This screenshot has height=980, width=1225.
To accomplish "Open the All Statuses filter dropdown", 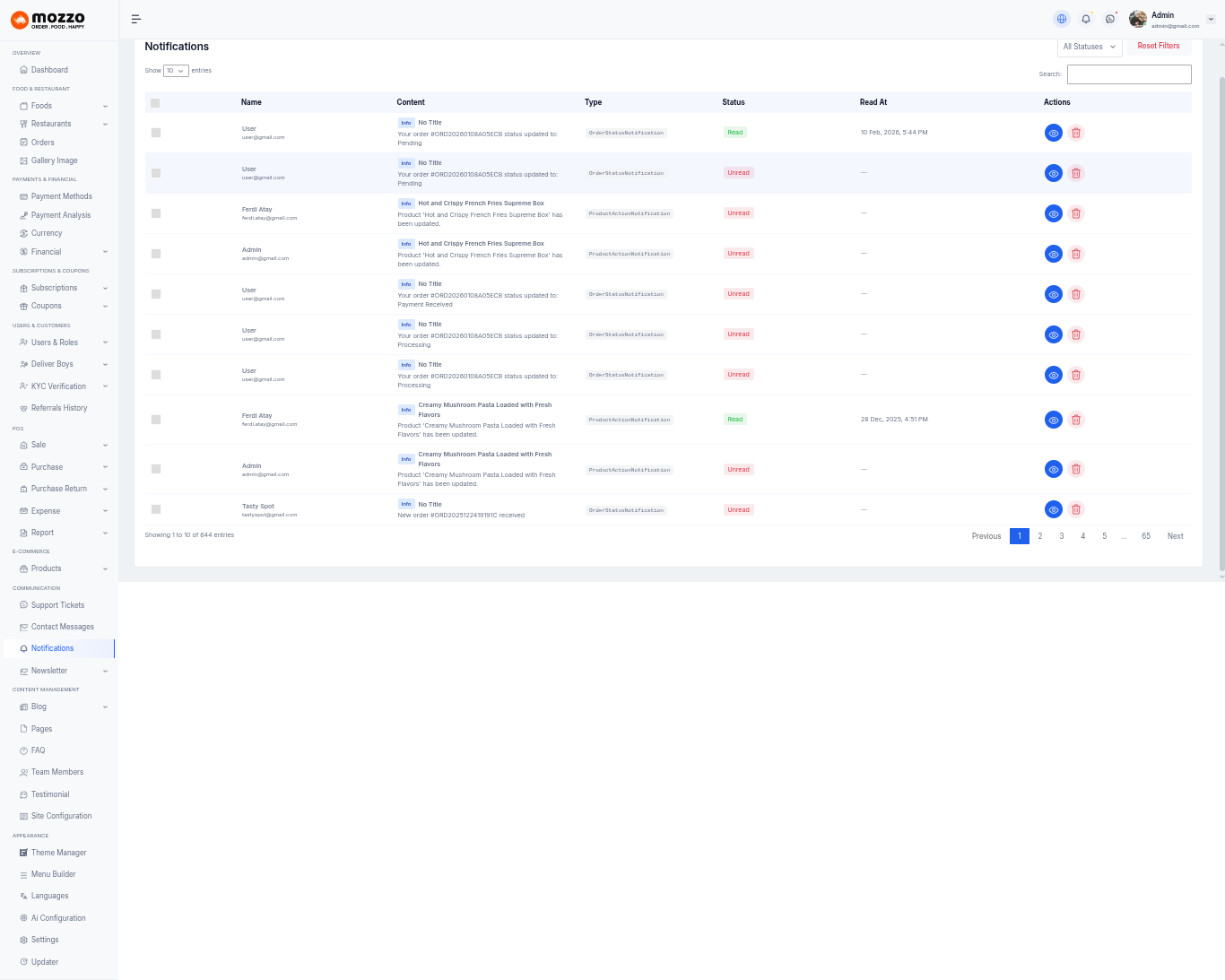I will click(x=1090, y=47).
